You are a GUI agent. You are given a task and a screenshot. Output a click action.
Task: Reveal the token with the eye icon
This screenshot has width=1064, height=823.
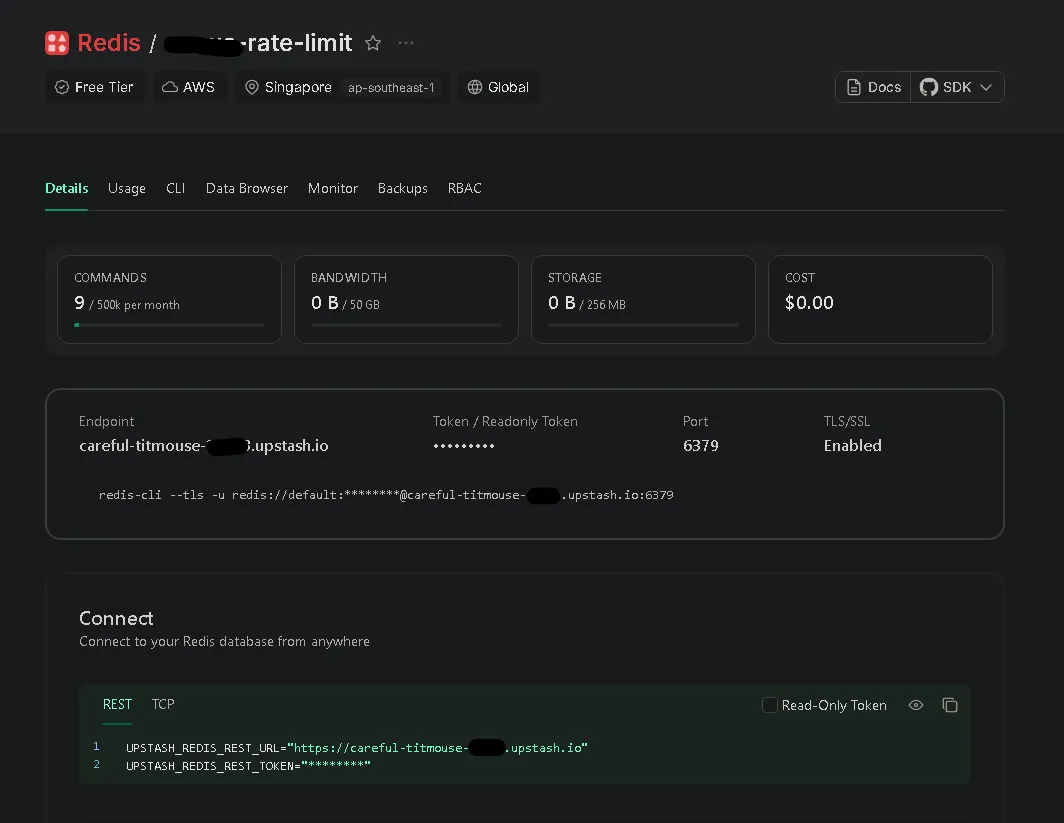pyautogui.click(x=915, y=705)
